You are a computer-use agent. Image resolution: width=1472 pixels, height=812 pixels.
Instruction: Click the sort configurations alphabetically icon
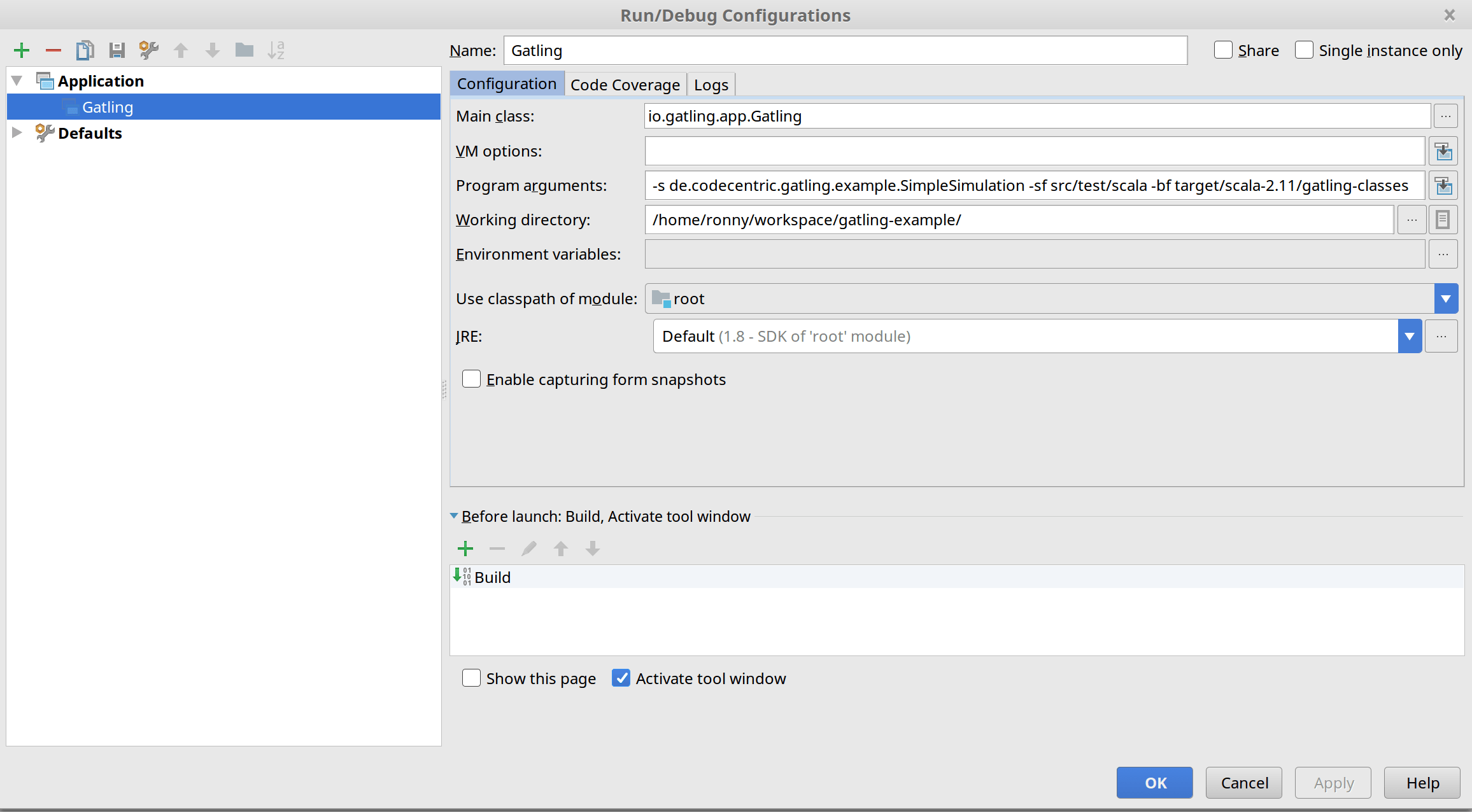click(276, 50)
